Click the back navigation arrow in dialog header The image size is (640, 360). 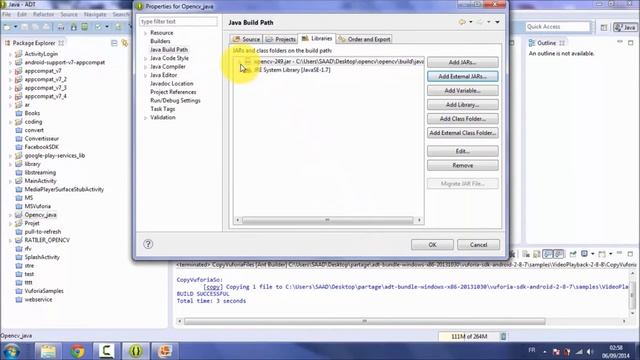click(x=462, y=22)
